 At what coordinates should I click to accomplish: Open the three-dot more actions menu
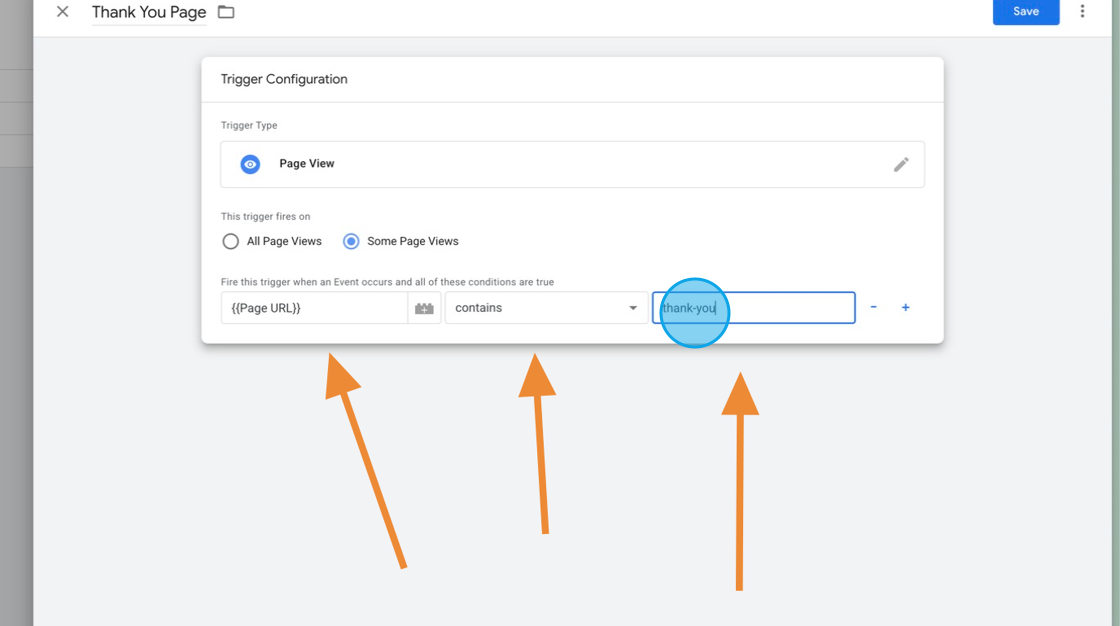pyautogui.click(x=1082, y=12)
